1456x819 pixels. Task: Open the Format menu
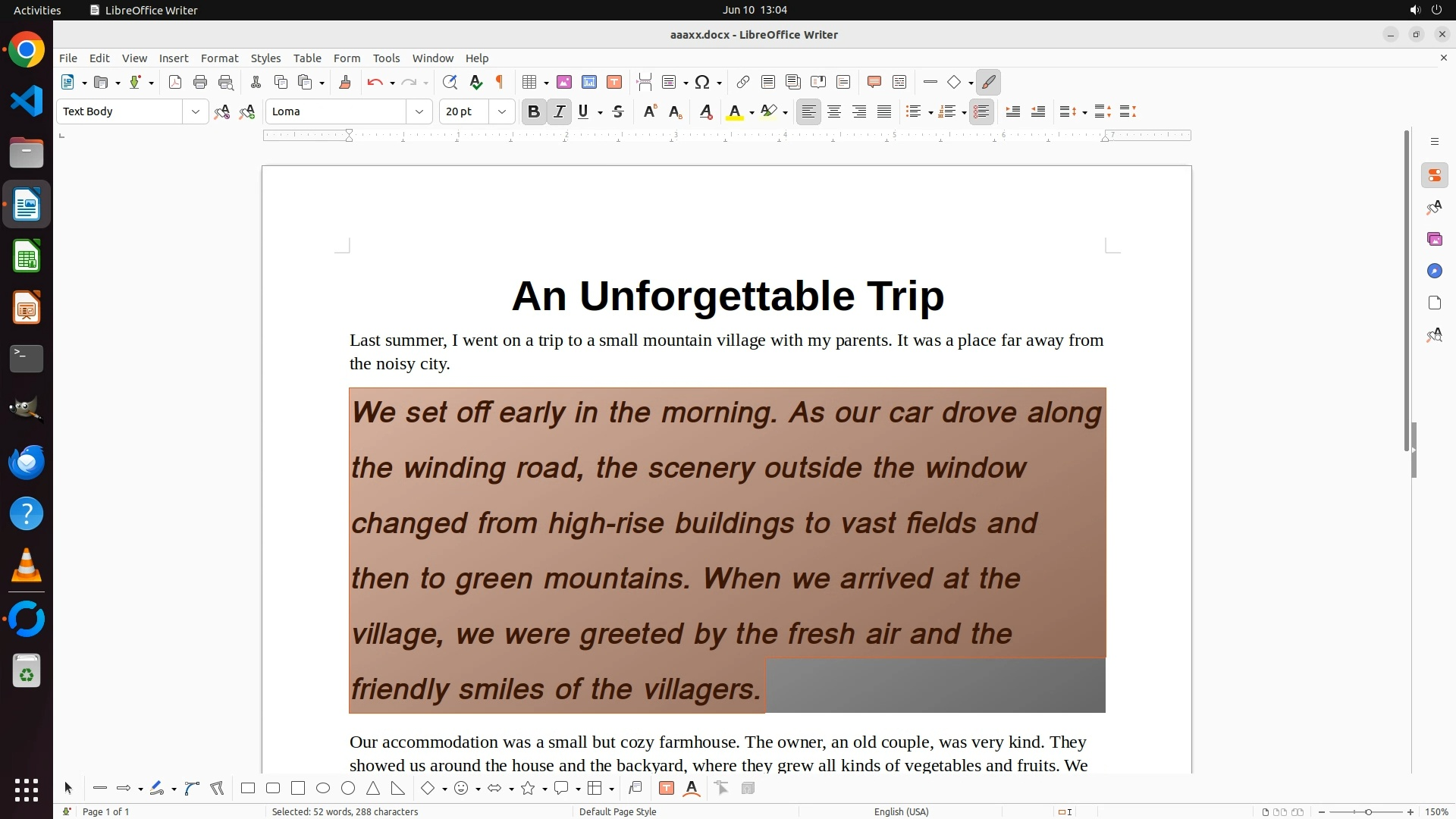219,58
